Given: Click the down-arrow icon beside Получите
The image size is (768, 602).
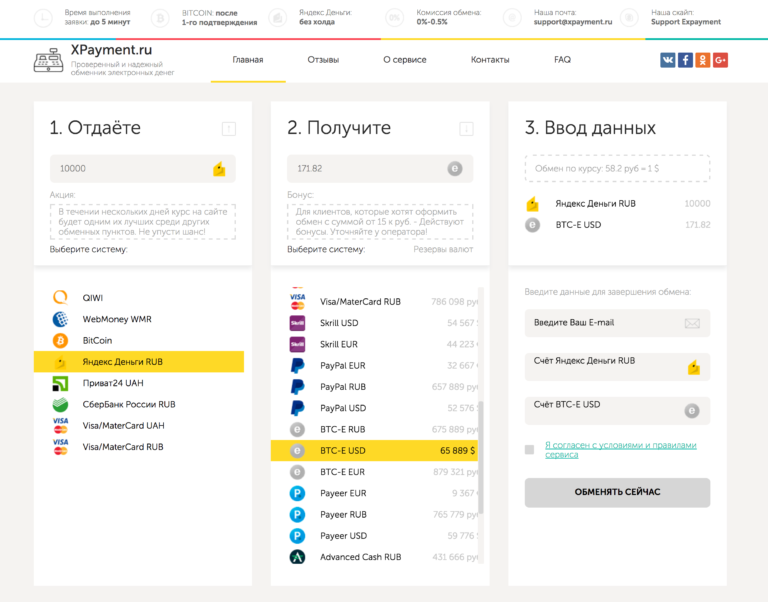Looking at the screenshot, I should point(466,129).
